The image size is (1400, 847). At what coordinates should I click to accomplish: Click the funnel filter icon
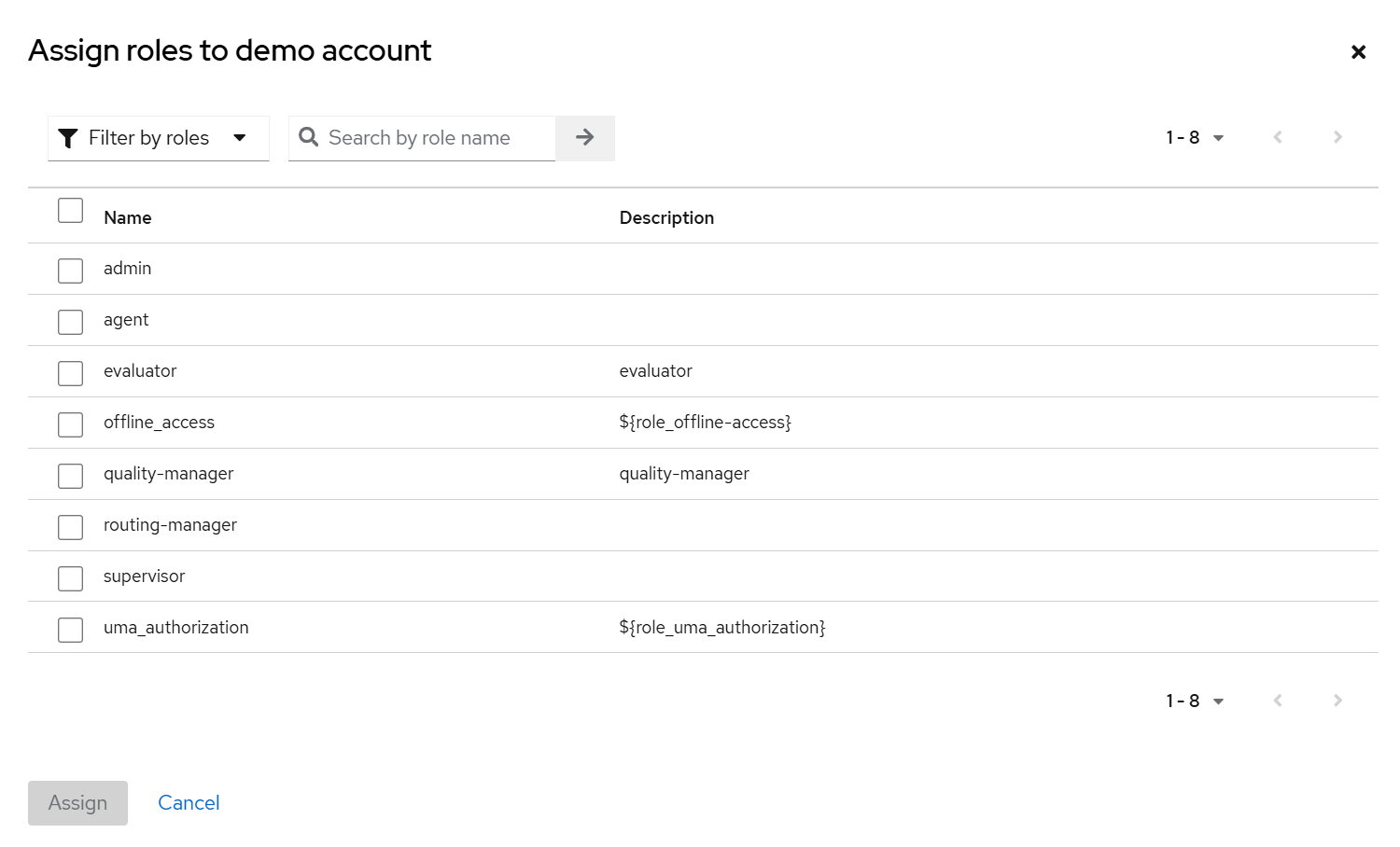tap(68, 138)
